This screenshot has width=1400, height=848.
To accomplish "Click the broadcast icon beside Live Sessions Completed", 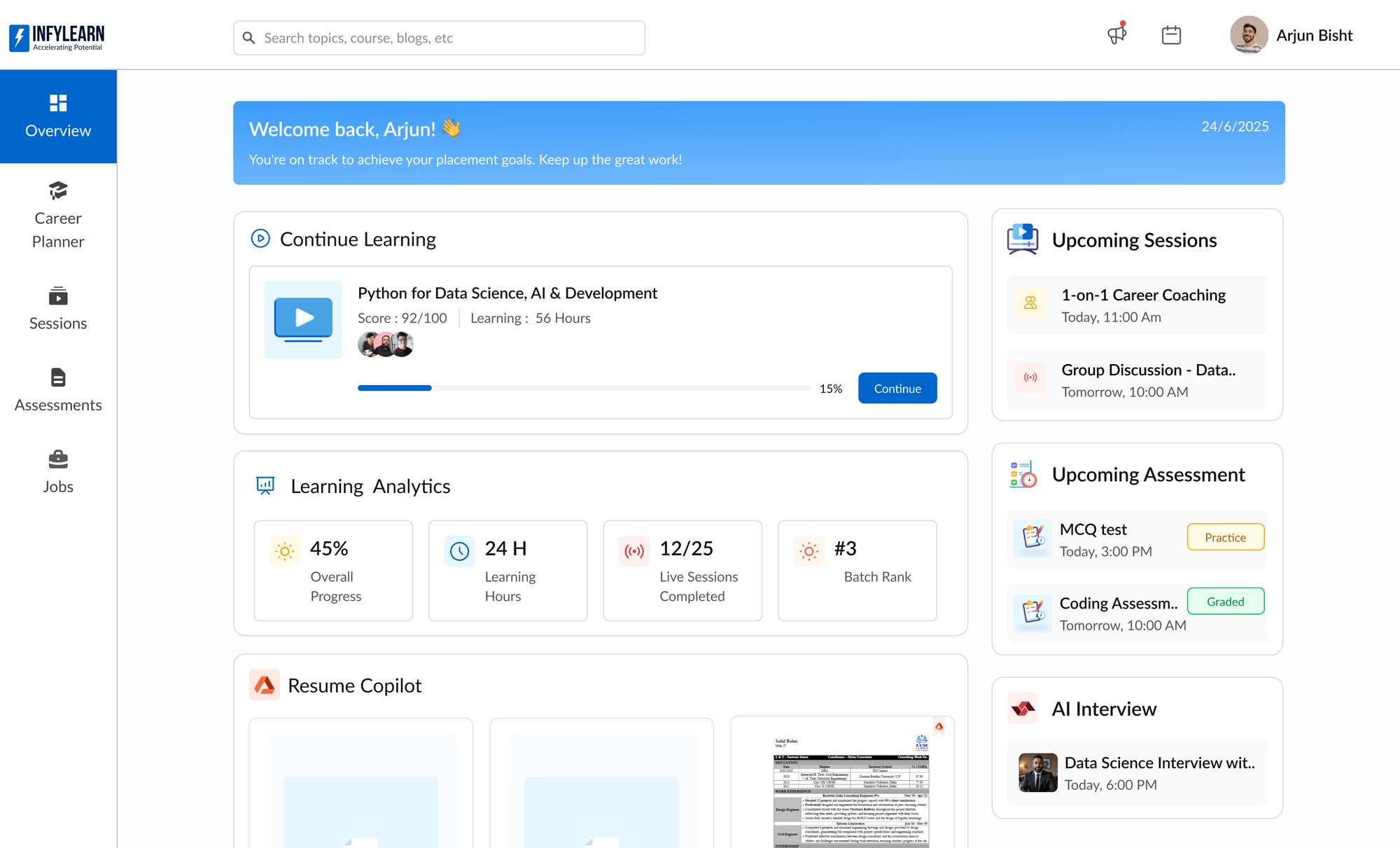I will pos(633,551).
